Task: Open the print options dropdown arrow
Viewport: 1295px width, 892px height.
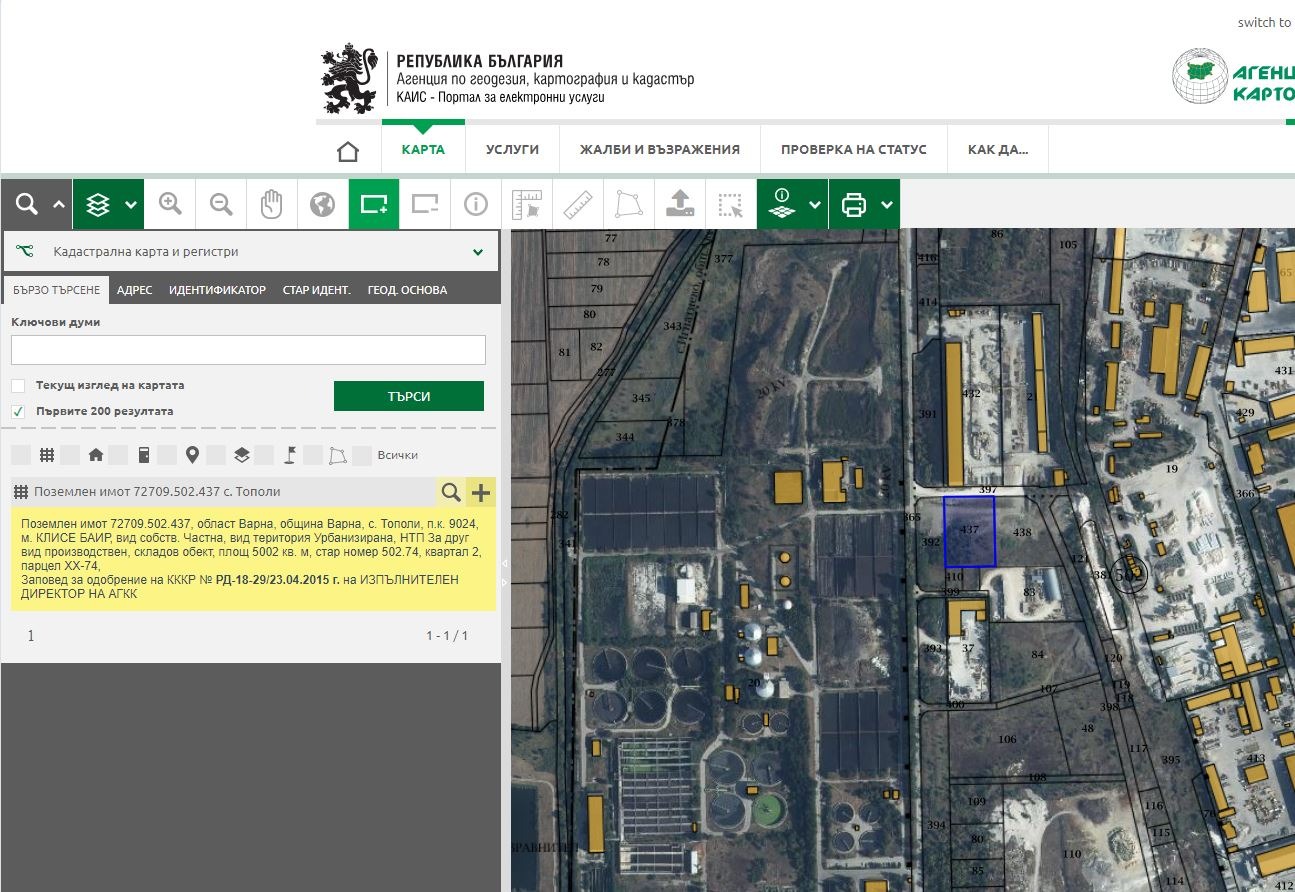Action: [x=887, y=205]
